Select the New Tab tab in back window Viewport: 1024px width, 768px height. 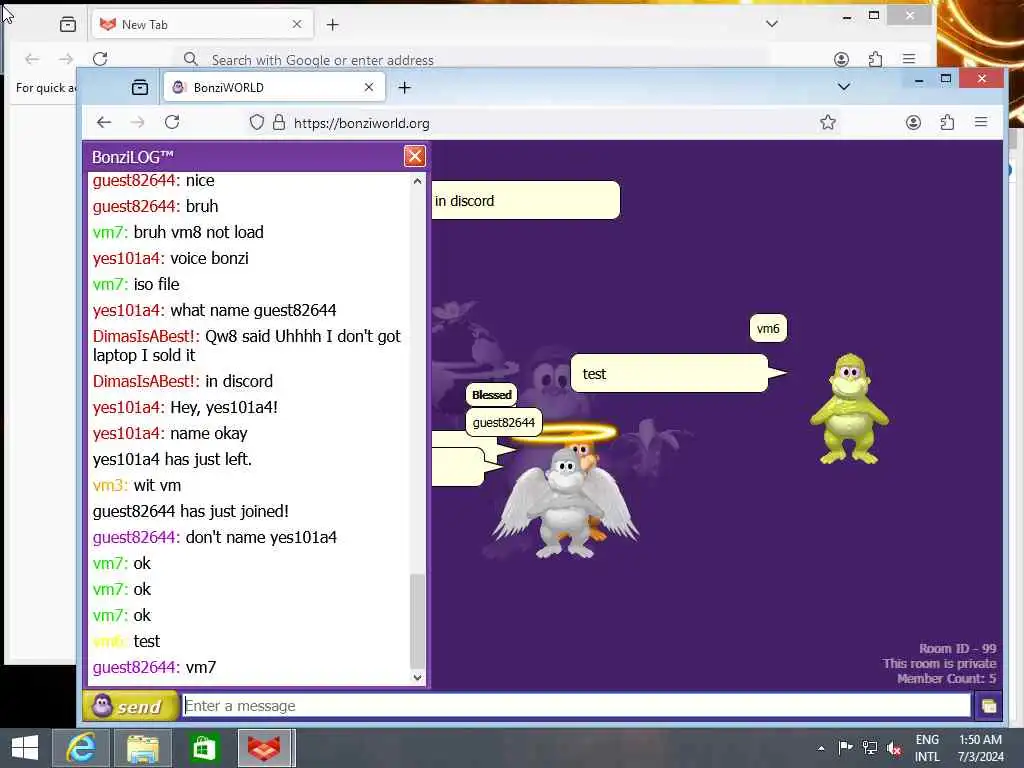(202, 24)
